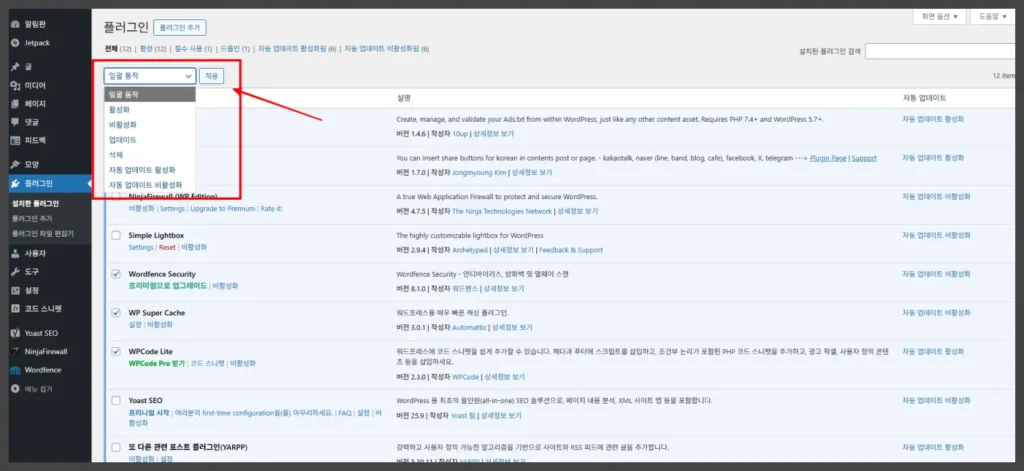Collapse the menu with 메뉴 접기 arrow icon
This screenshot has height=471, width=1024.
(16, 389)
